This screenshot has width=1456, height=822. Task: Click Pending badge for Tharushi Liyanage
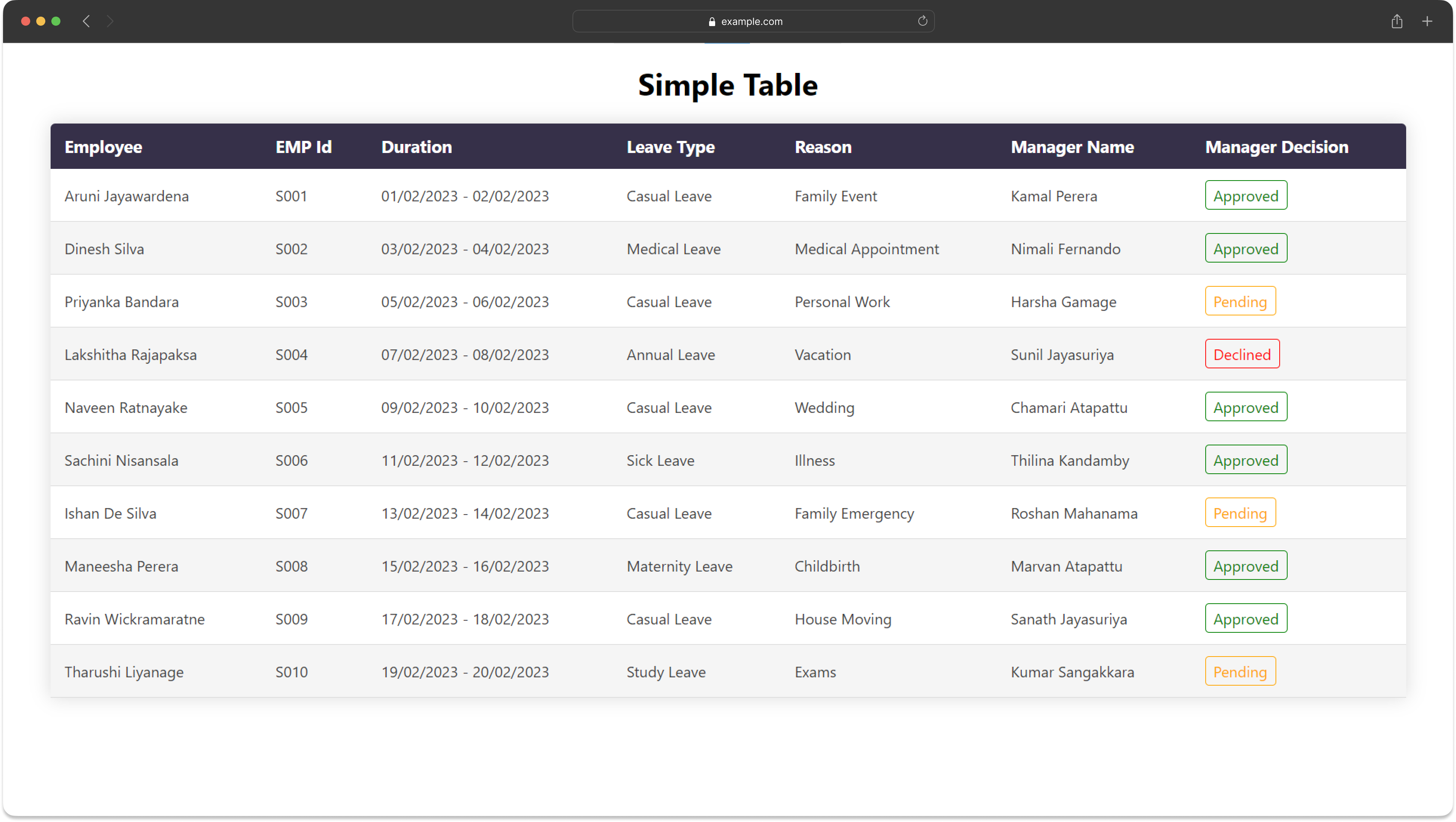[1240, 672]
